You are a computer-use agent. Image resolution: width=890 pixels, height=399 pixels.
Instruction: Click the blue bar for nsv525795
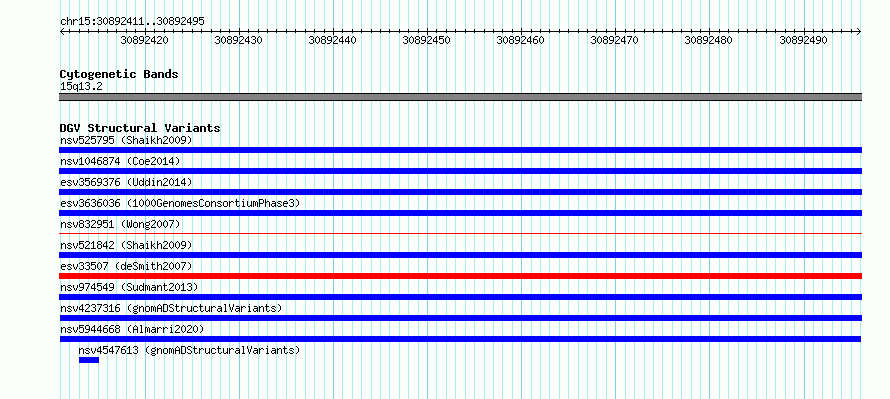point(460,150)
